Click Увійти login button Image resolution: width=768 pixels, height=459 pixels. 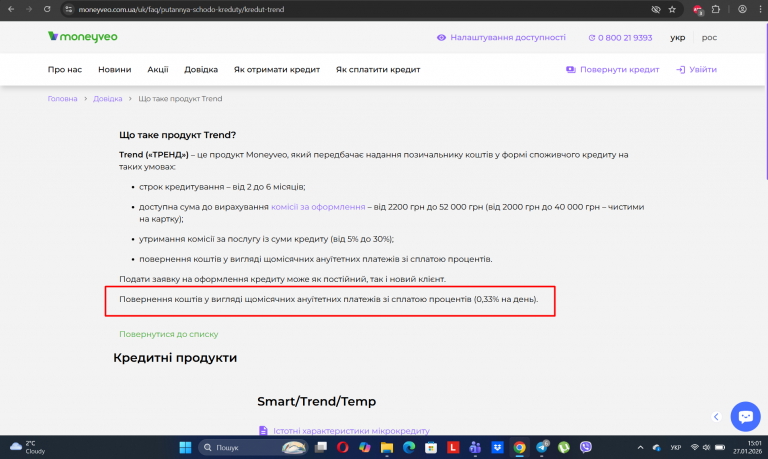(696, 70)
